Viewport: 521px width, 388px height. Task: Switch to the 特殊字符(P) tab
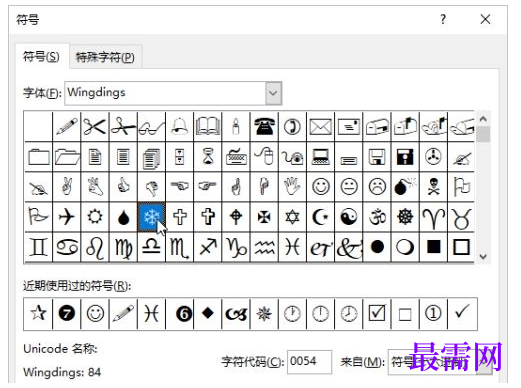pyautogui.click(x=105, y=57)
